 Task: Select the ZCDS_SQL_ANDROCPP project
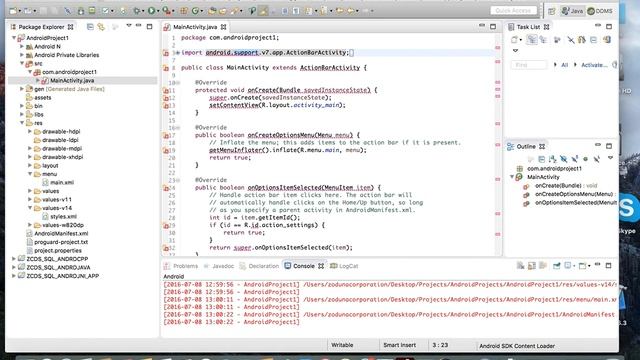(x=57, y=259)
